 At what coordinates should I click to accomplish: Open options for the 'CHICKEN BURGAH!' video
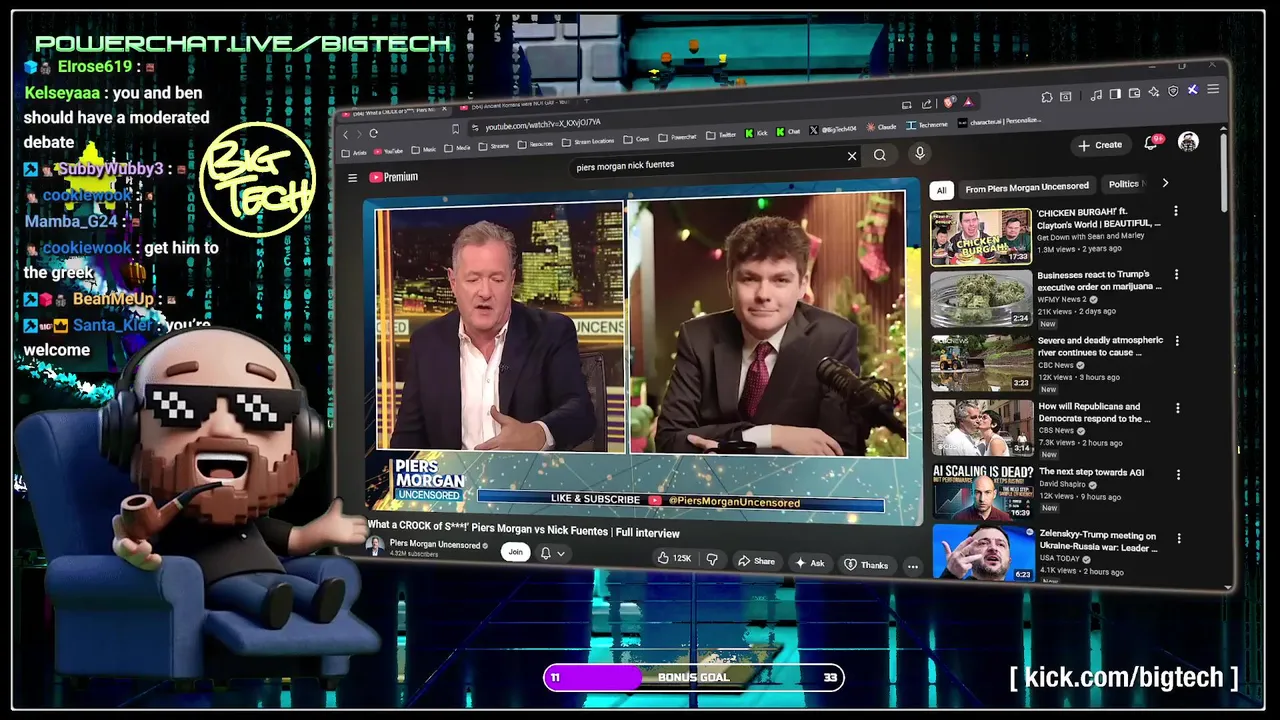(x=1176, y=211)
